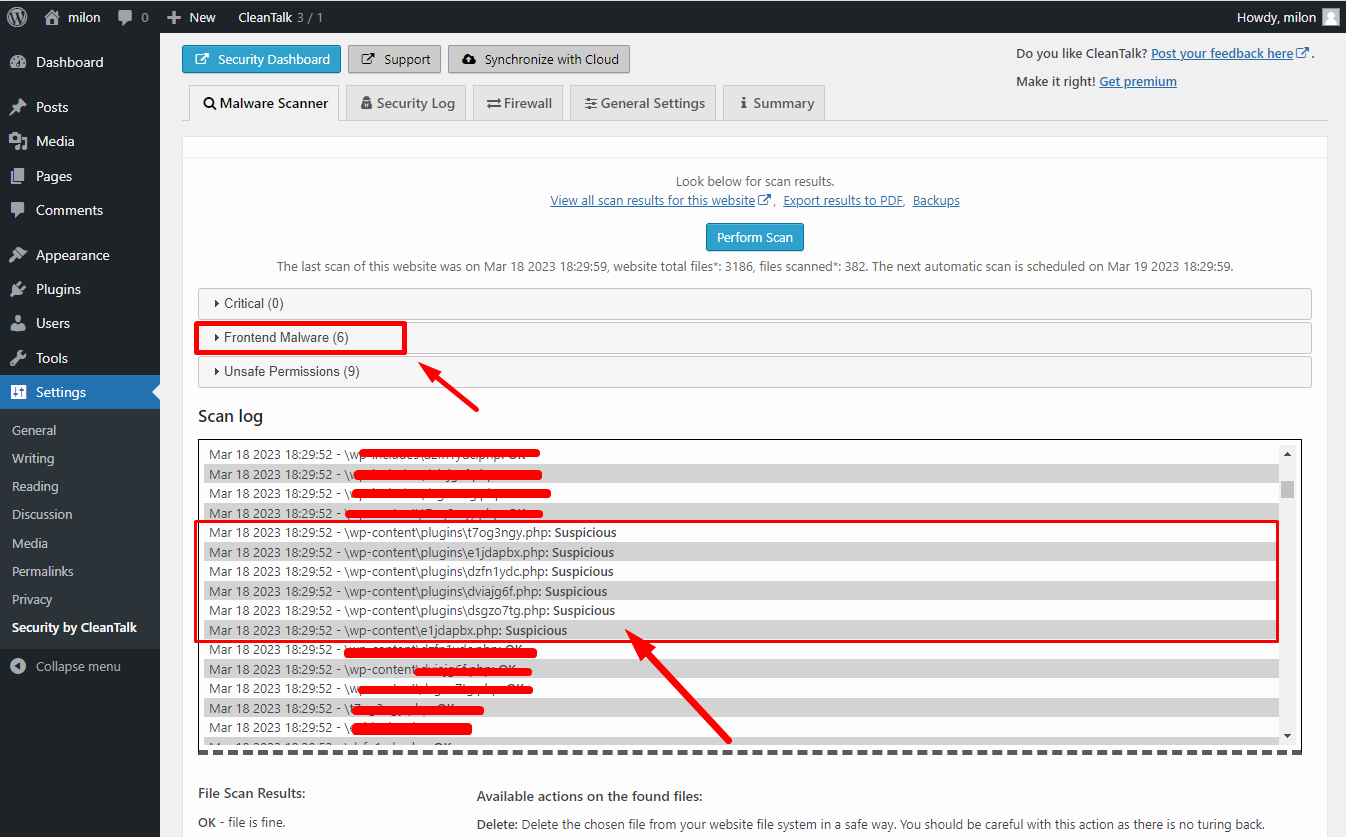Screen dimensions: 1346x837
Task: Select log row t7og3ngy.php: Suspicious
Action: point(741,532)
